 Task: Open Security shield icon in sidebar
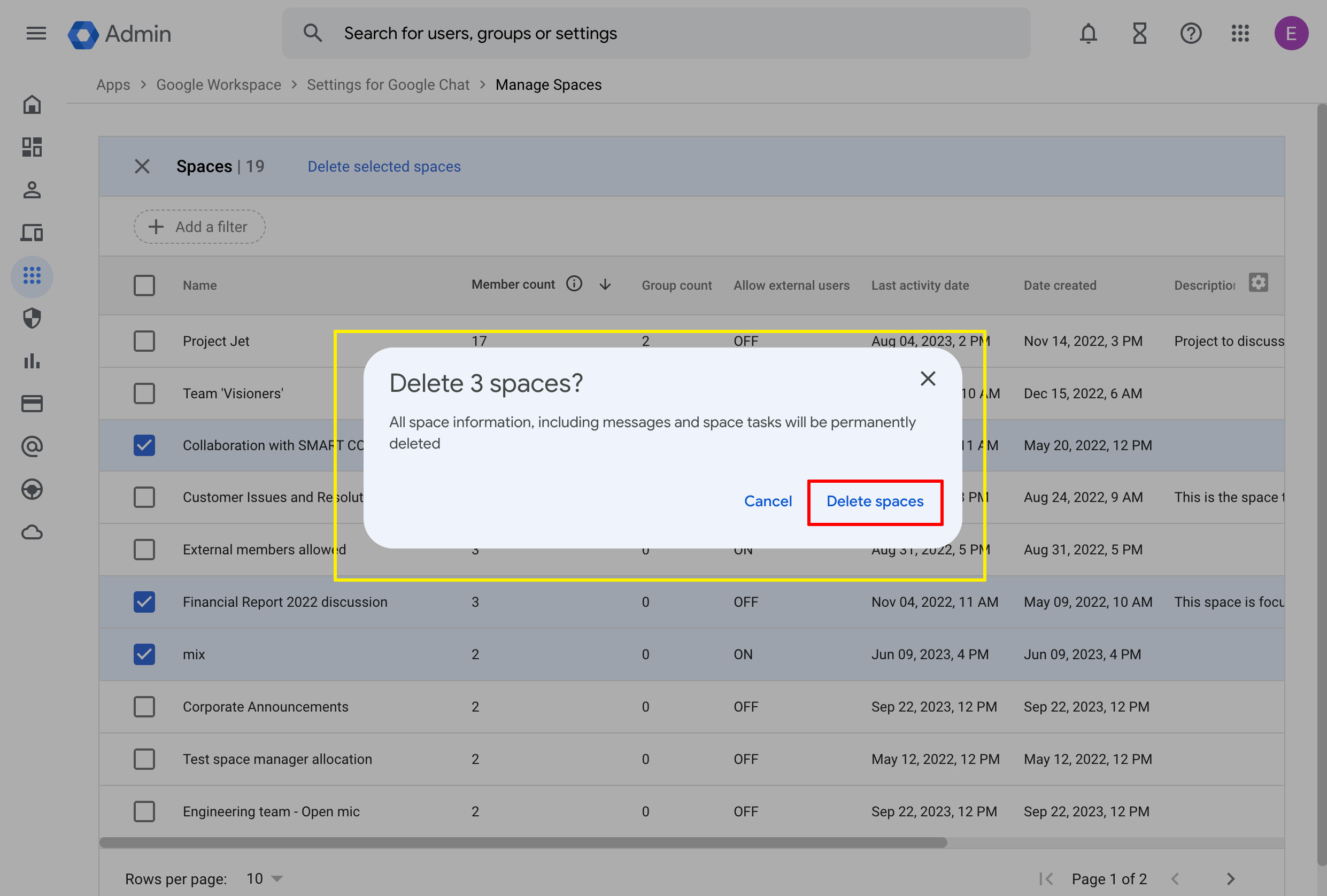[32, 319]
